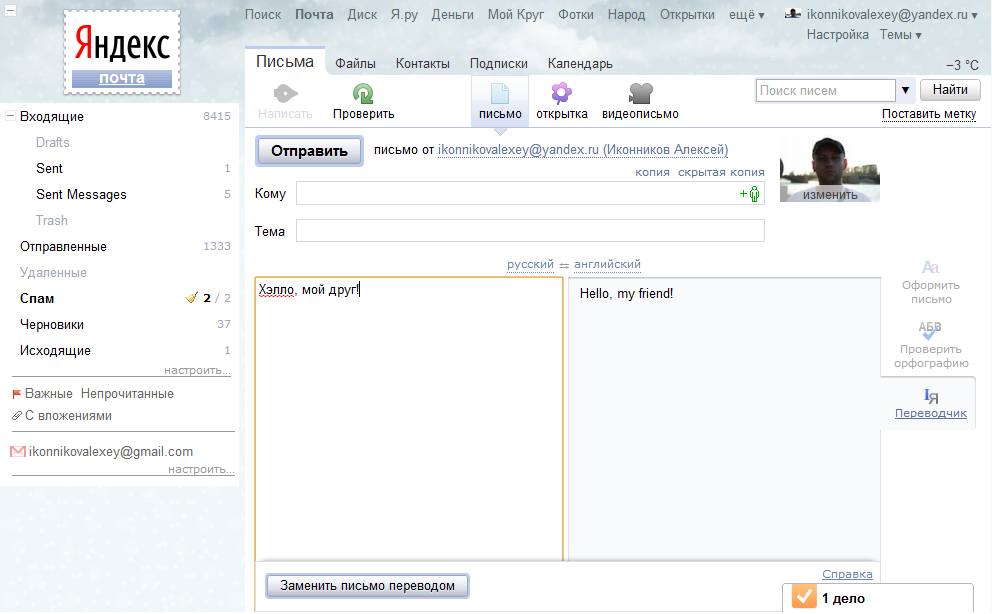
Task: Add a скрытая копия field
Action: (721, 173)
